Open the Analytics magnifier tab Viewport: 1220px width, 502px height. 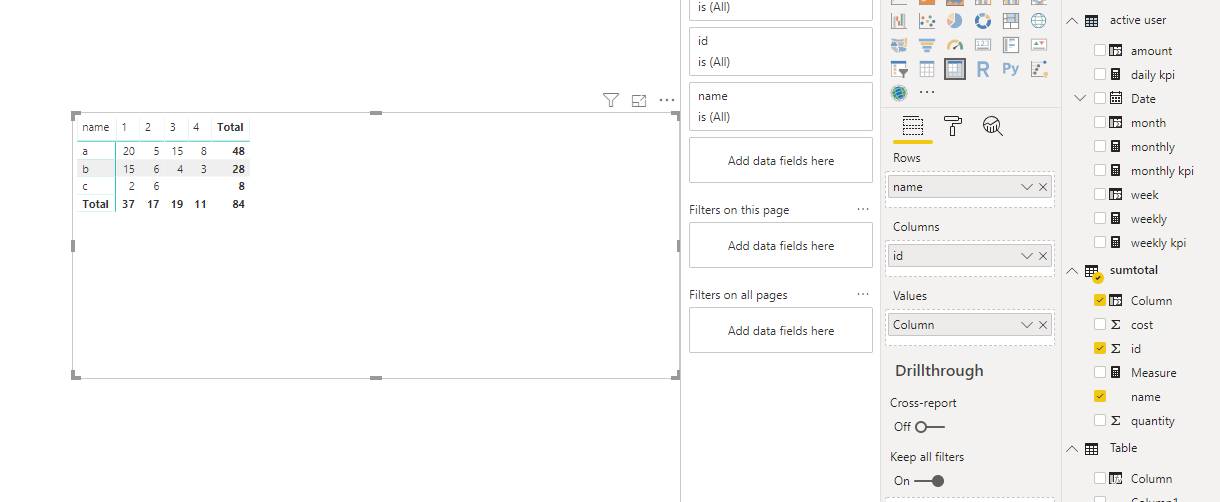point(993,126)
